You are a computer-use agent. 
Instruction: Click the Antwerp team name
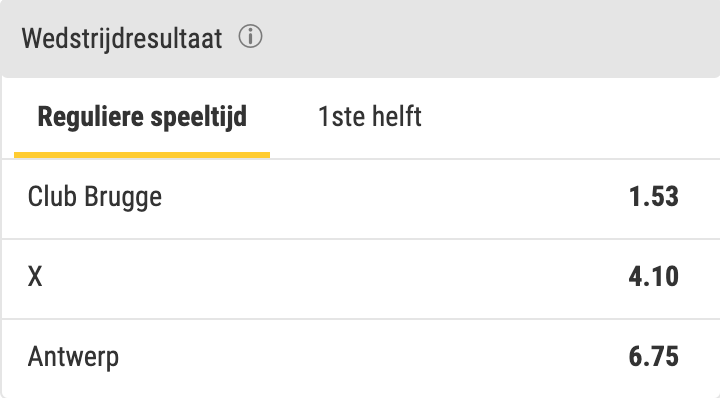point(73,357)
